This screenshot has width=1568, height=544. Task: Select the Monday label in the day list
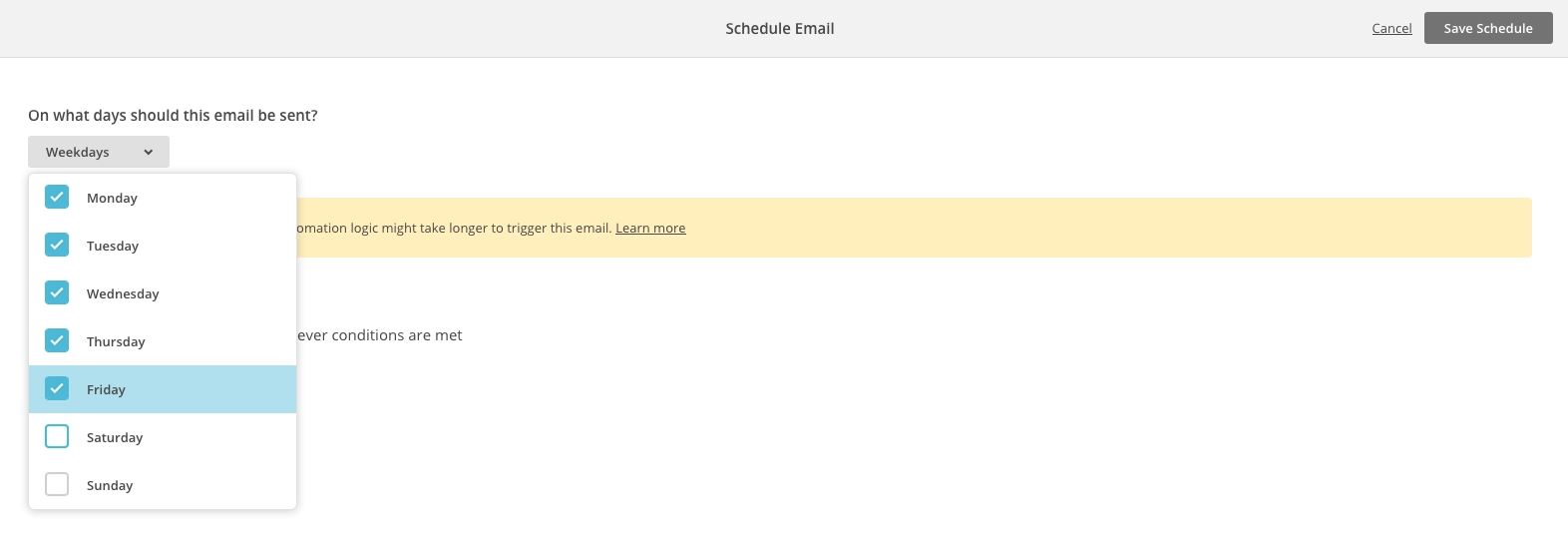112,198
